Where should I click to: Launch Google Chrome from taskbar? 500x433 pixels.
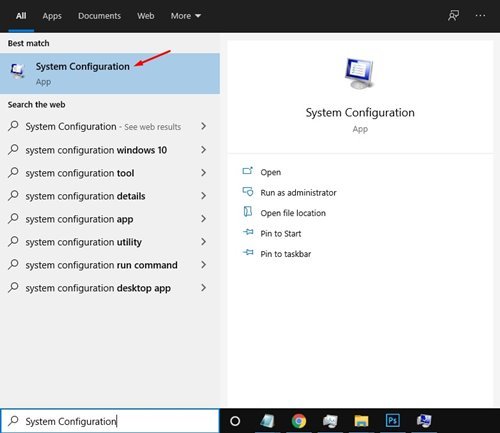click(x=299, y=421)
